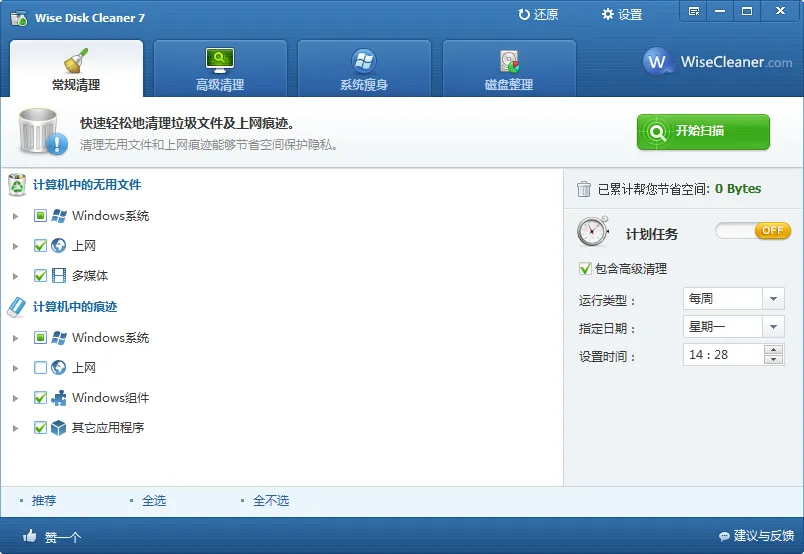The width and height of the screenshot is (804, 554).
Task: Click the 推荐 link
Action: (x=44, y=500)
